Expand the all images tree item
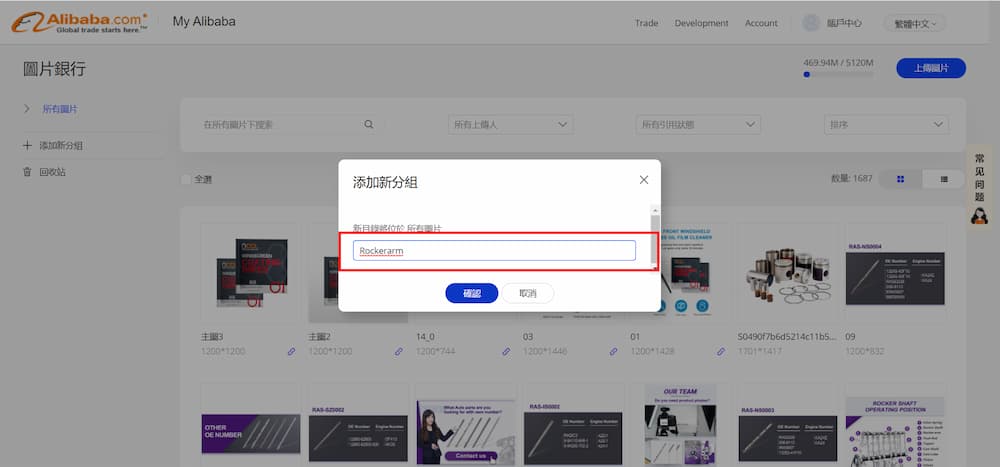The width and height of the screenshot is (1000, 467). click(27, 108)
